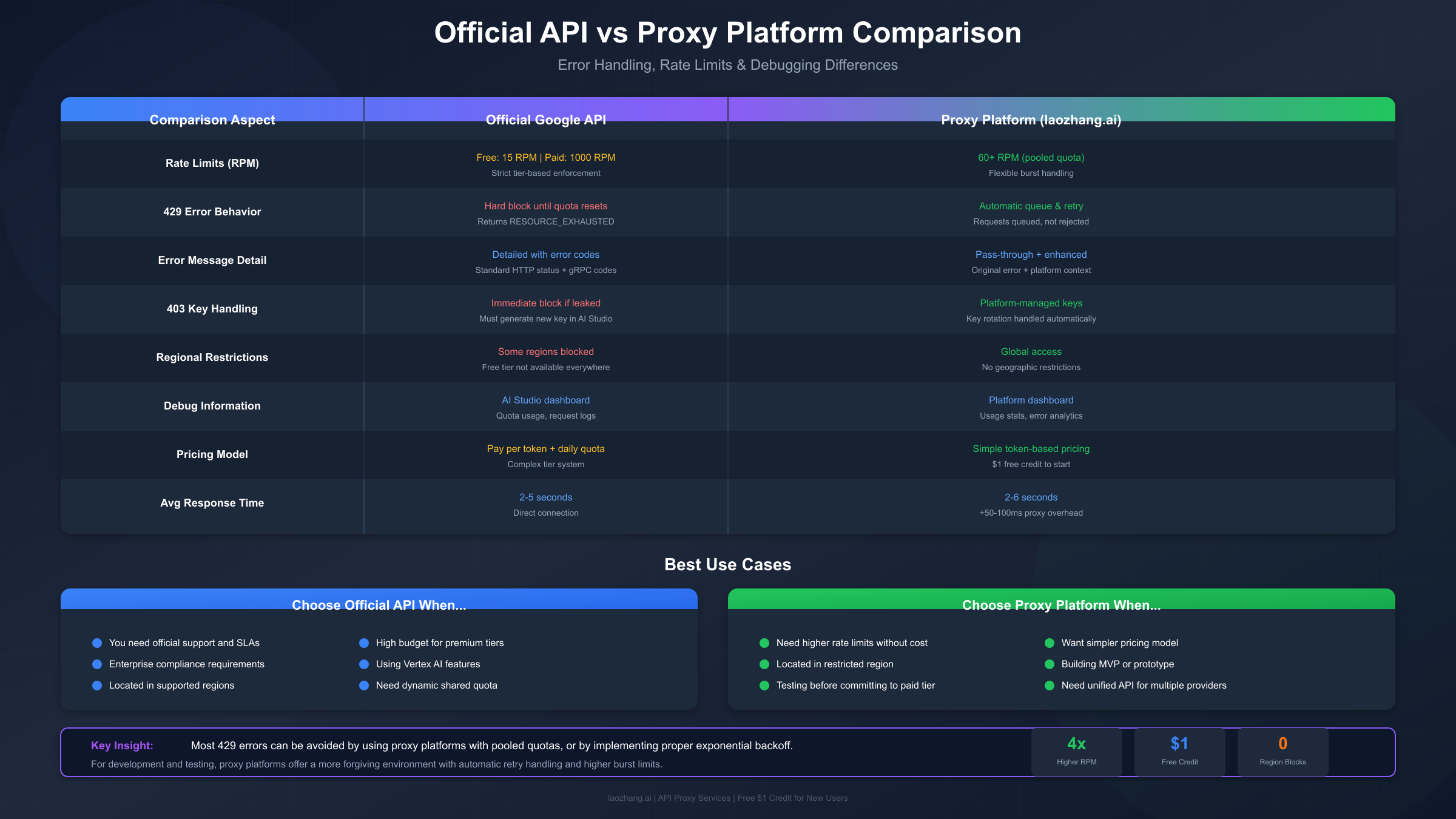Click the blue bullet next to Need dynamic shared quota
Screen dimensions: 1456x819
click(x=363, y=685)
